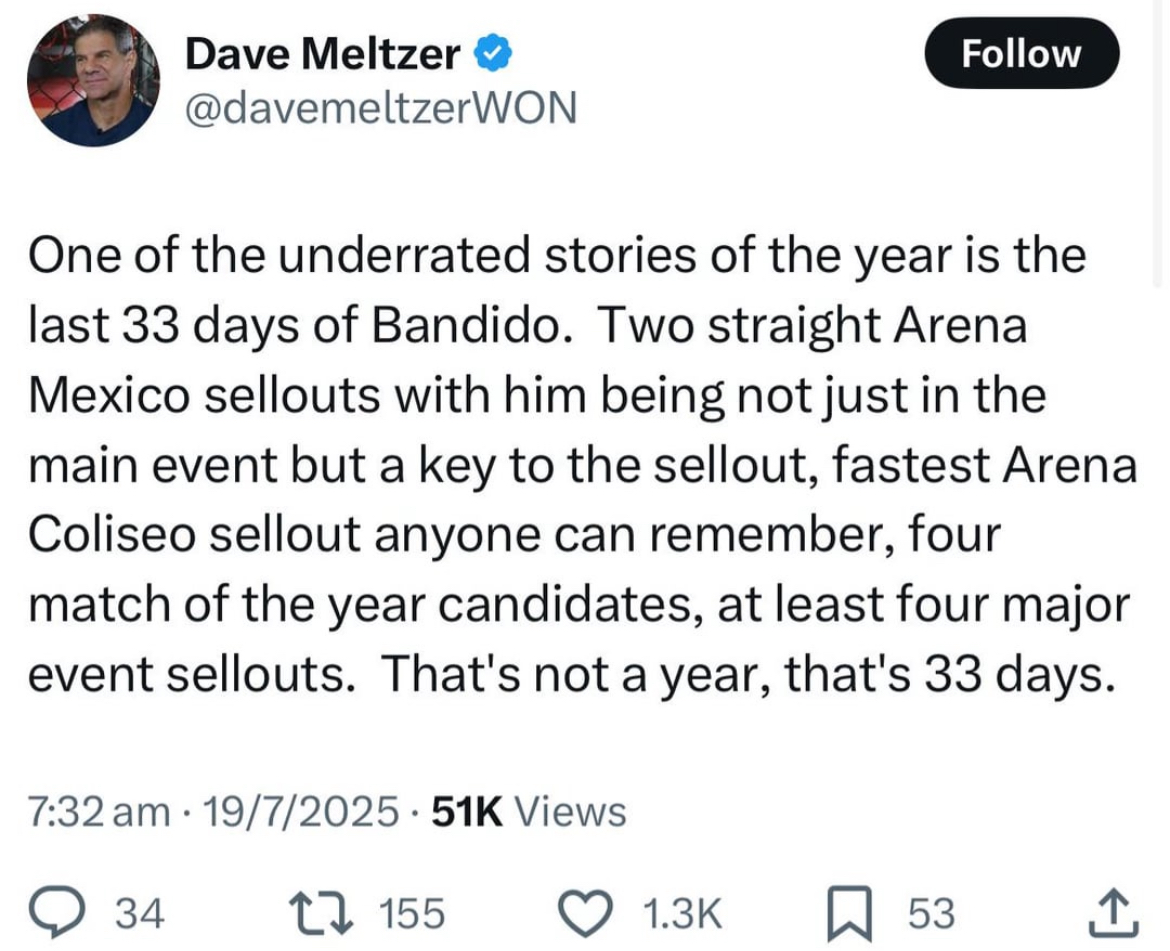1170x951 pixels.
Task: Open Dave Meltzer's profile picture
Action: coord(93,81)
